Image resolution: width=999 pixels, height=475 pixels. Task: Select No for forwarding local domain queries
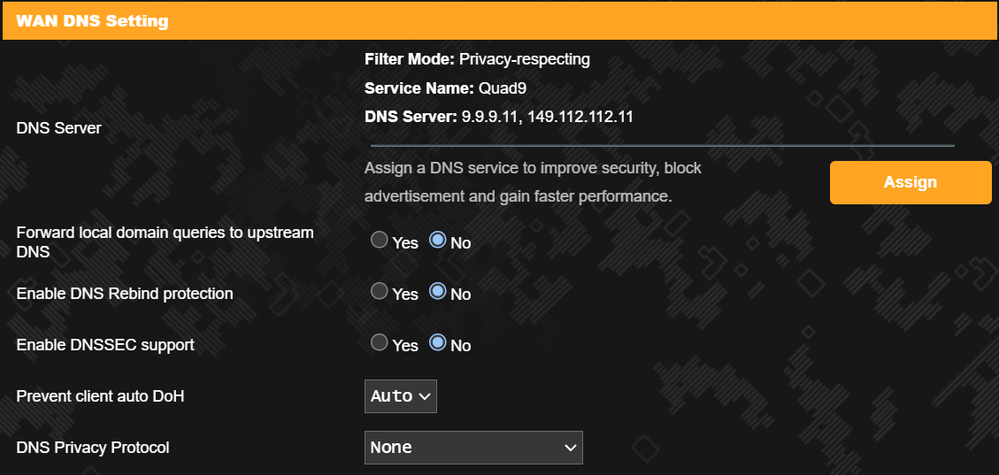(x=437, y=241)
